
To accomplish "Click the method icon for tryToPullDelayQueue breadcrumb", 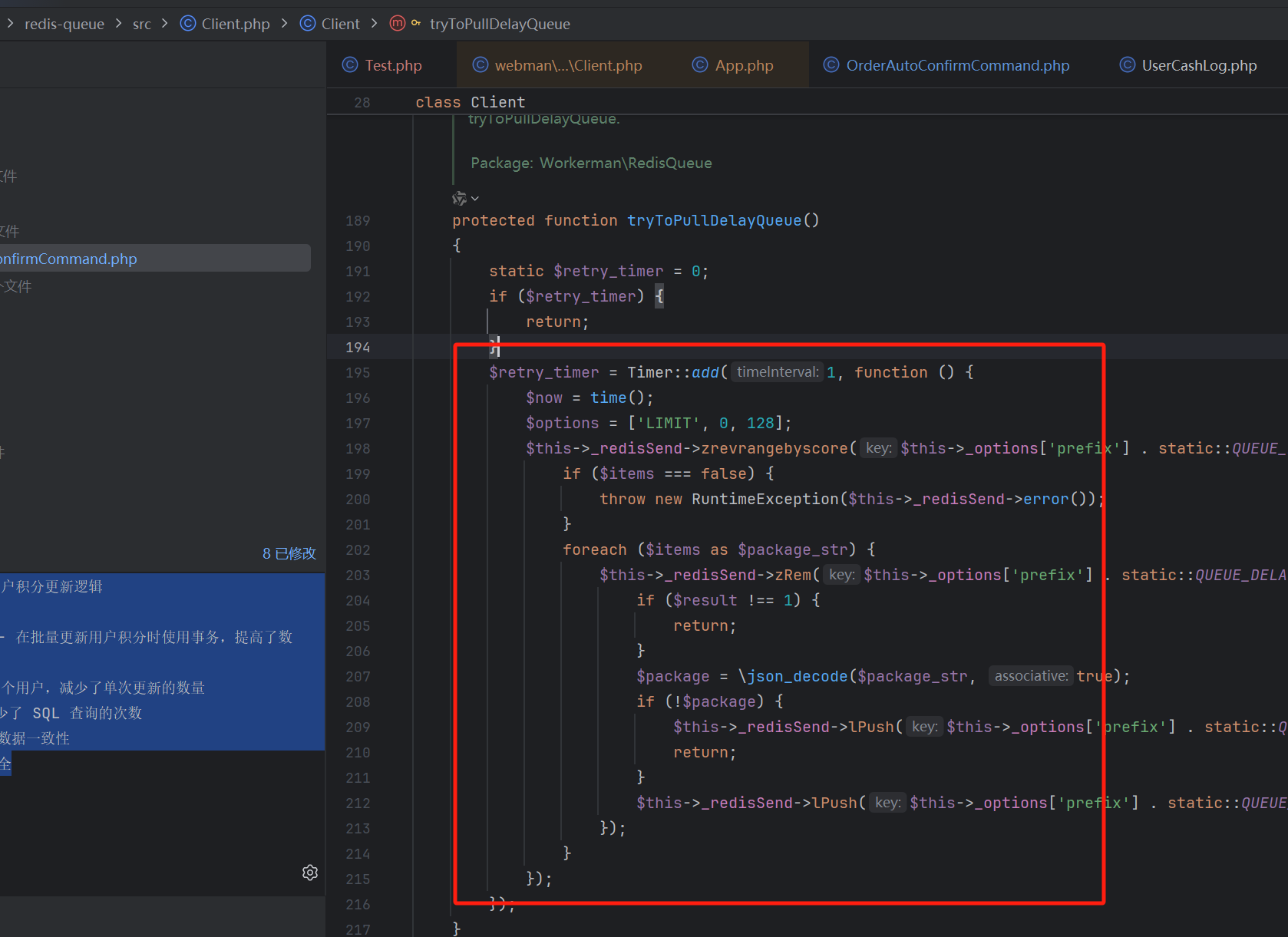I will 397,24.
